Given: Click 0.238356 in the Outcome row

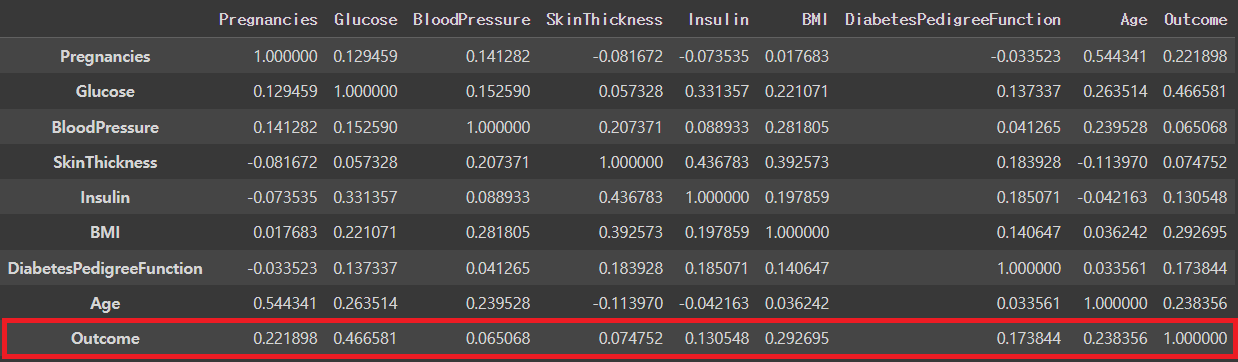Looking at the screenshot, I should pos(1116,339).
